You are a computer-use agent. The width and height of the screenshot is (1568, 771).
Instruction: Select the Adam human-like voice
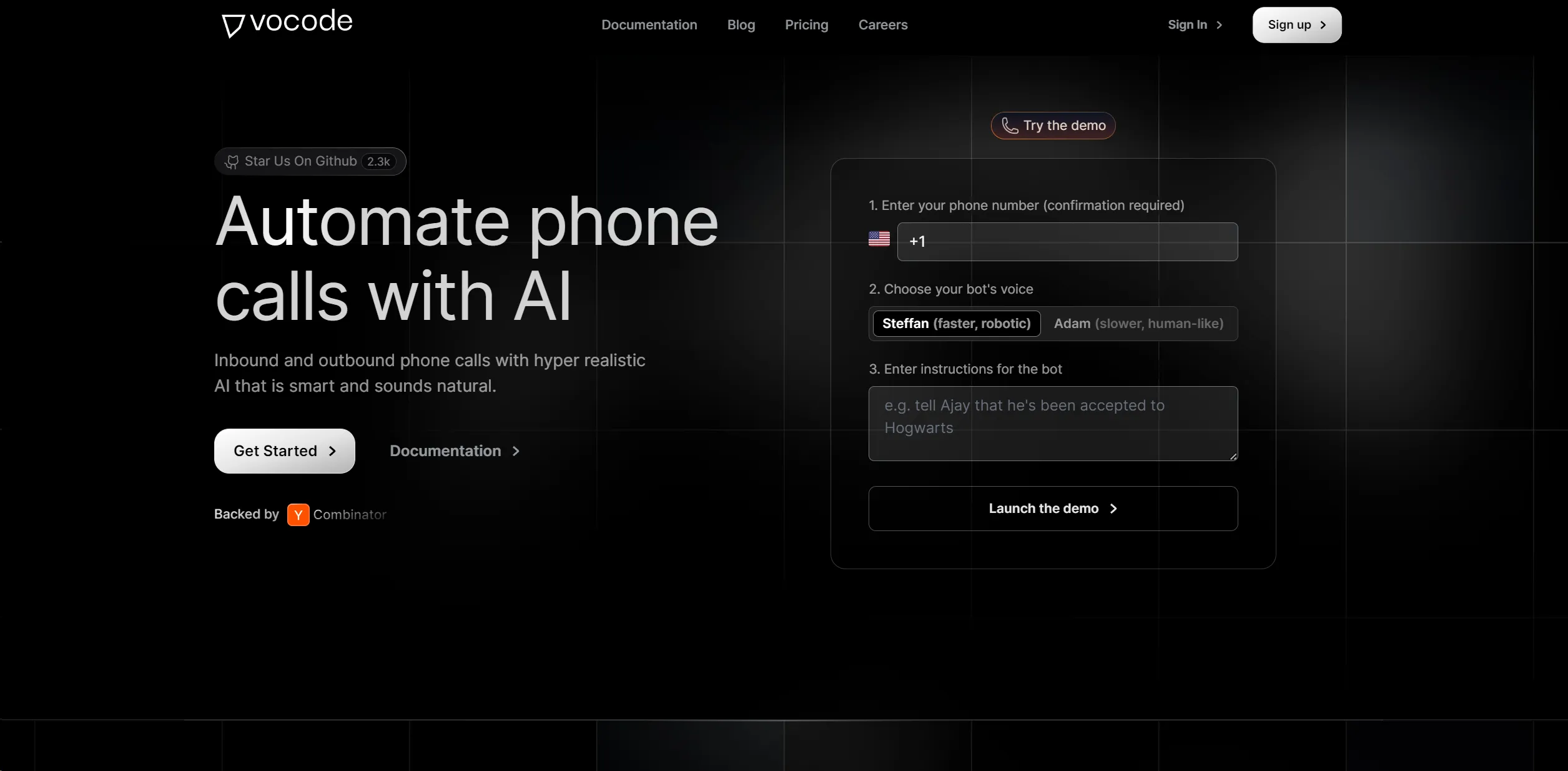[1139, 324]
